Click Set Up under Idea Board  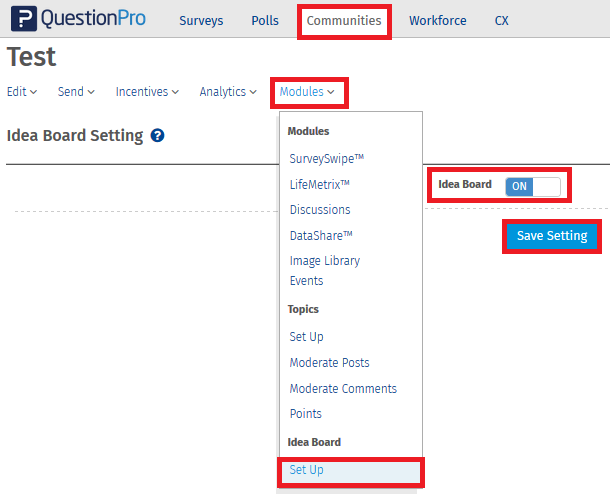tap(307, 470)
